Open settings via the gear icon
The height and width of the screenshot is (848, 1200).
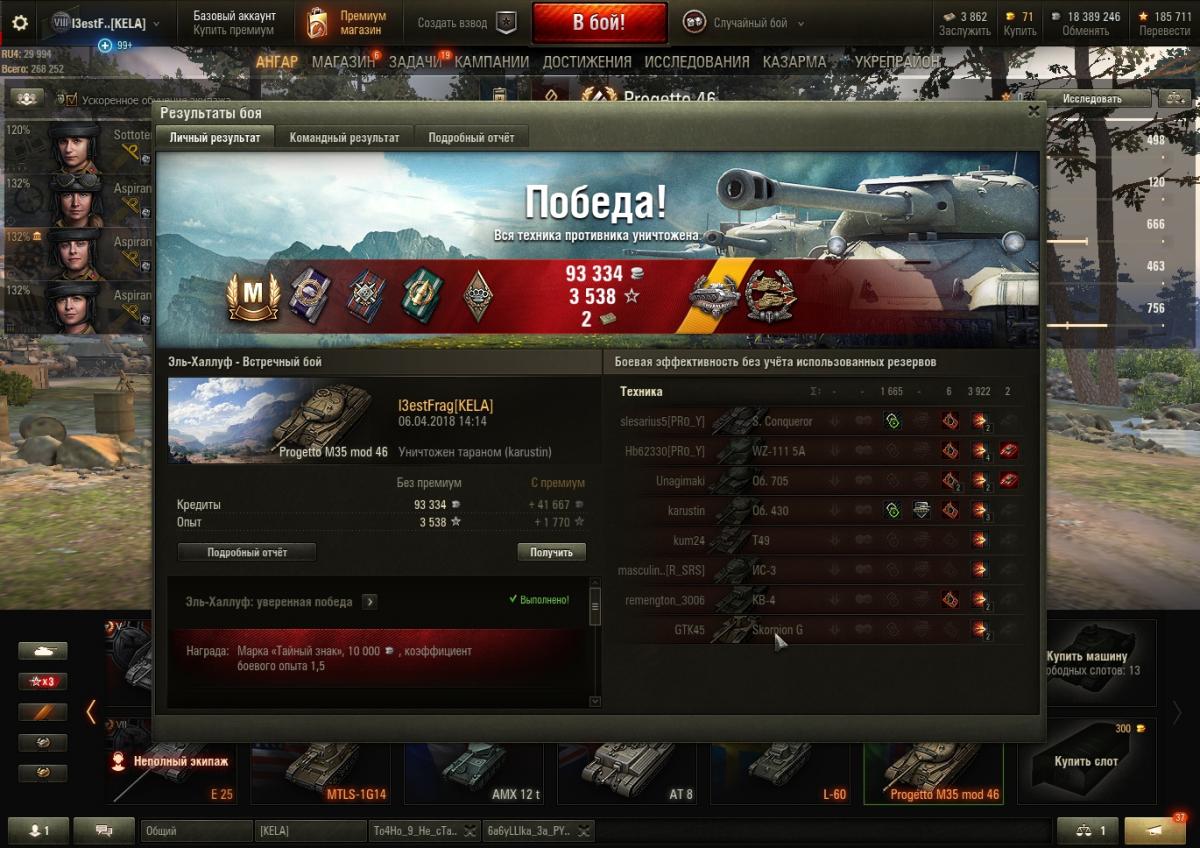(20, 23)
